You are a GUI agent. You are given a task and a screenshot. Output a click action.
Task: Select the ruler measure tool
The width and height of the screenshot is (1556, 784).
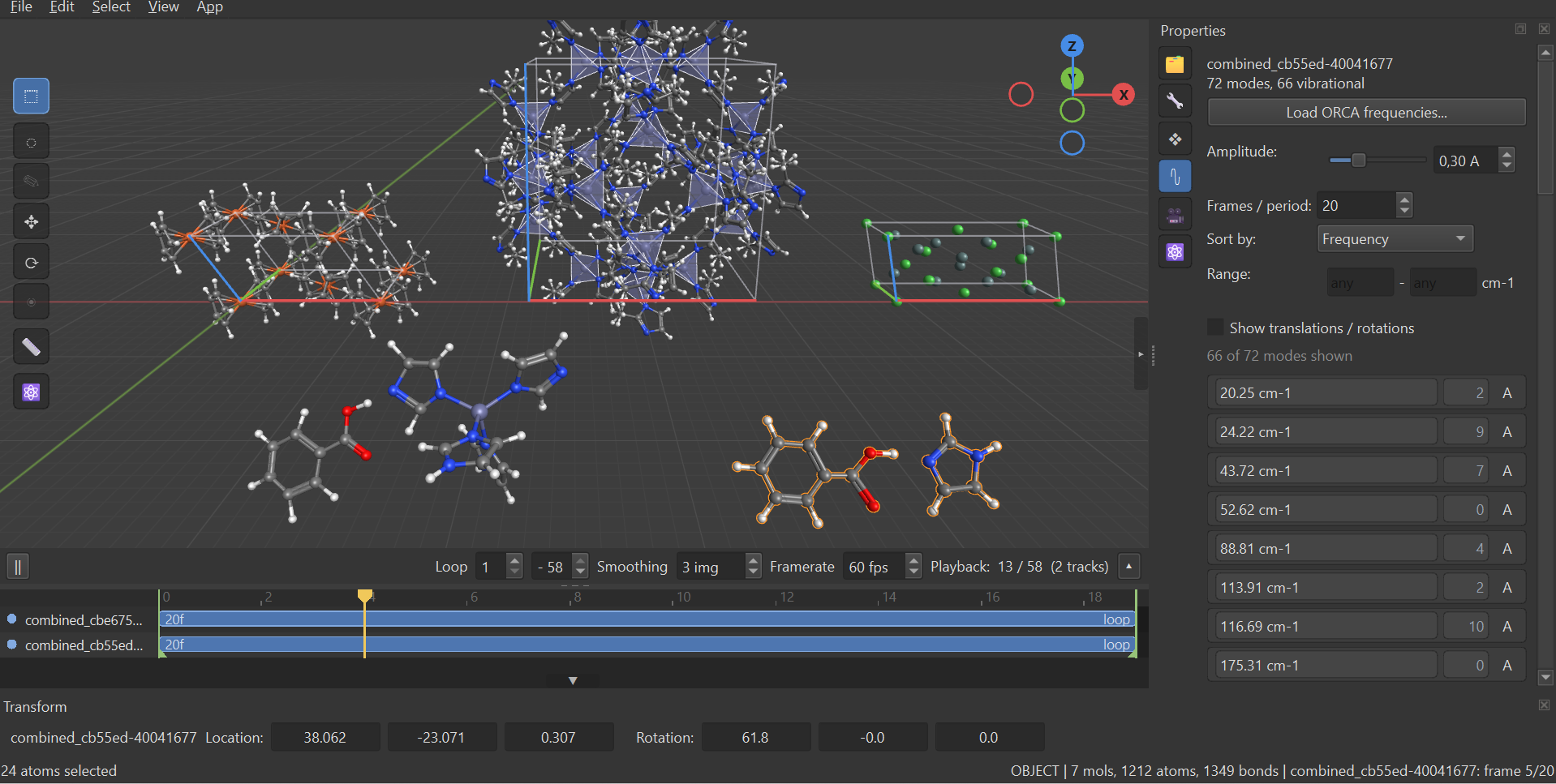click(31, 348)
